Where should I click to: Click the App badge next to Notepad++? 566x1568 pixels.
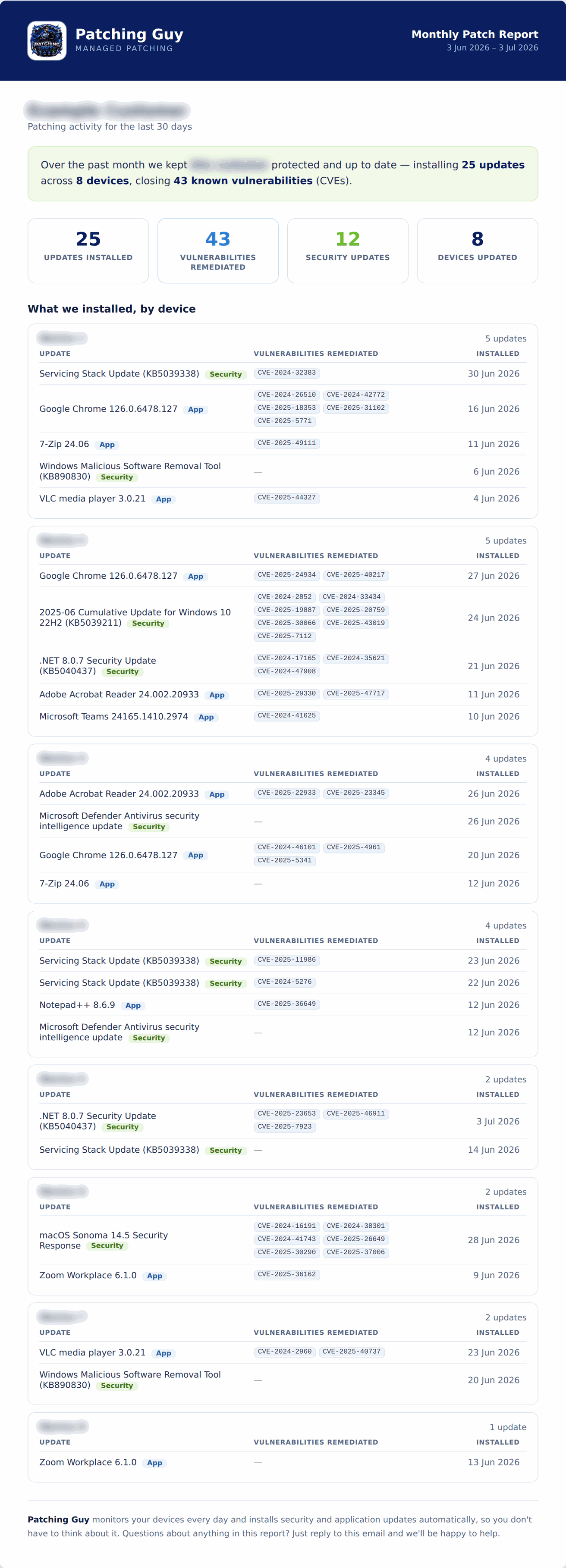(x=133, y=1006)
